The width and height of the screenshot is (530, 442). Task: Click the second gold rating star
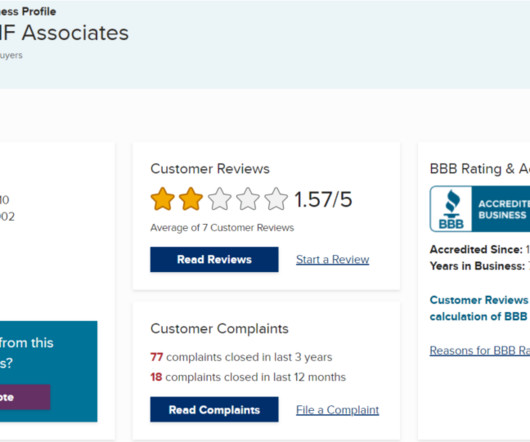click(x=191, y=199)
